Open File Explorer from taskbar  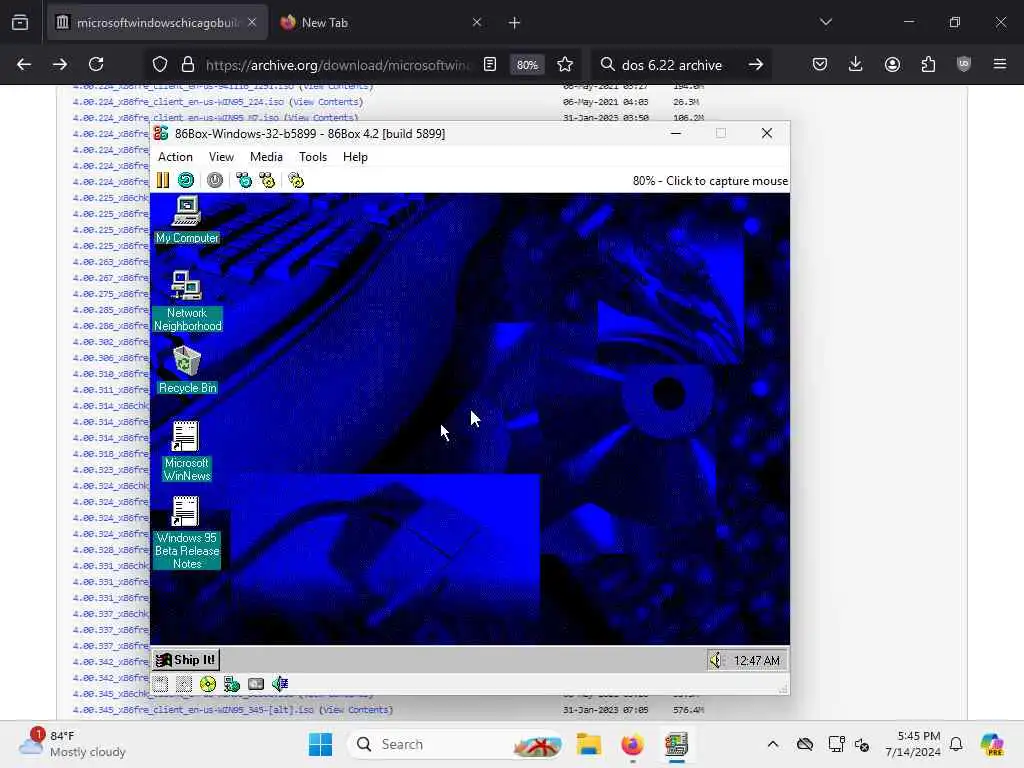coord(588,744)
